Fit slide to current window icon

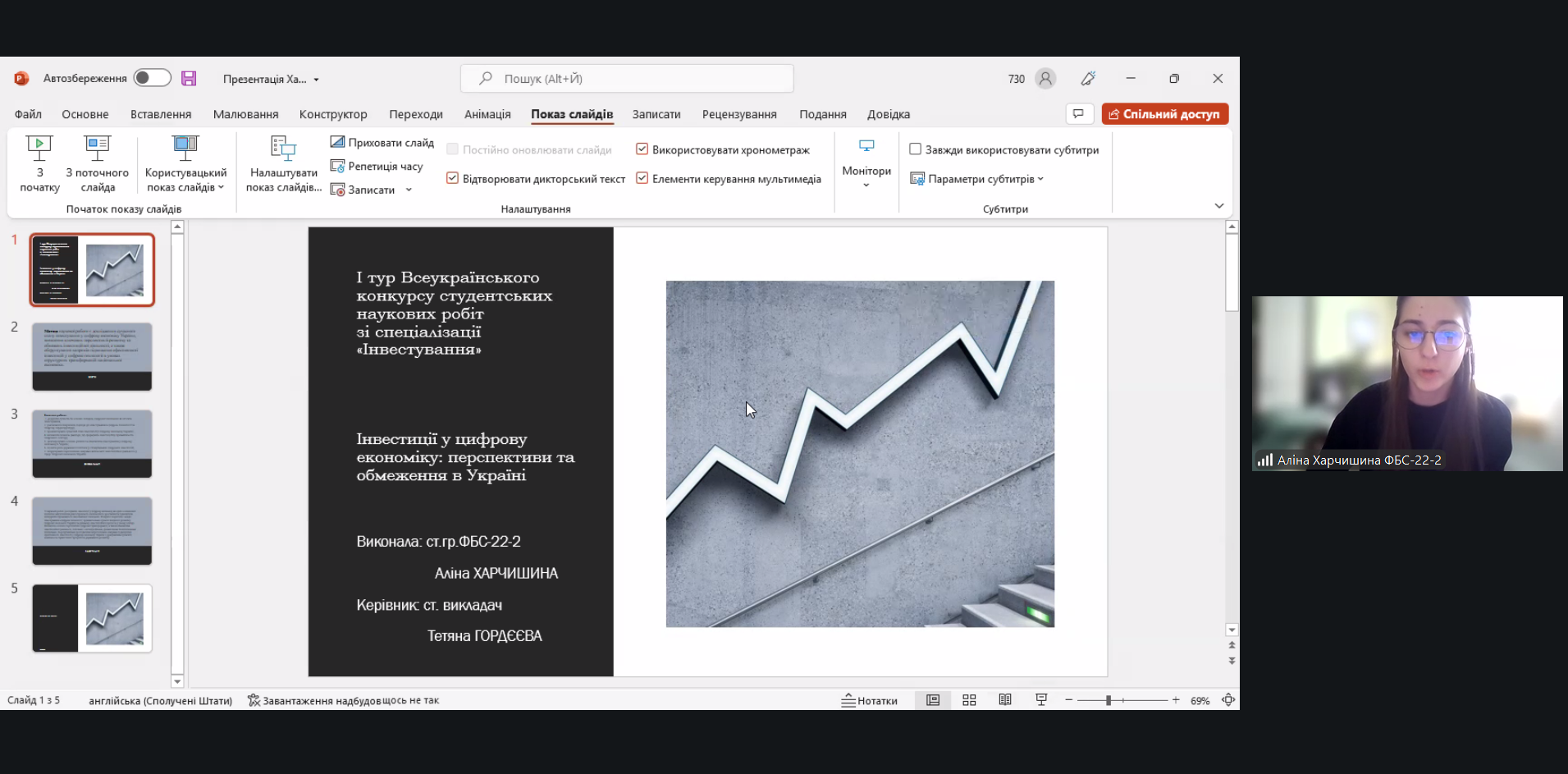(x=1228, y=700)
